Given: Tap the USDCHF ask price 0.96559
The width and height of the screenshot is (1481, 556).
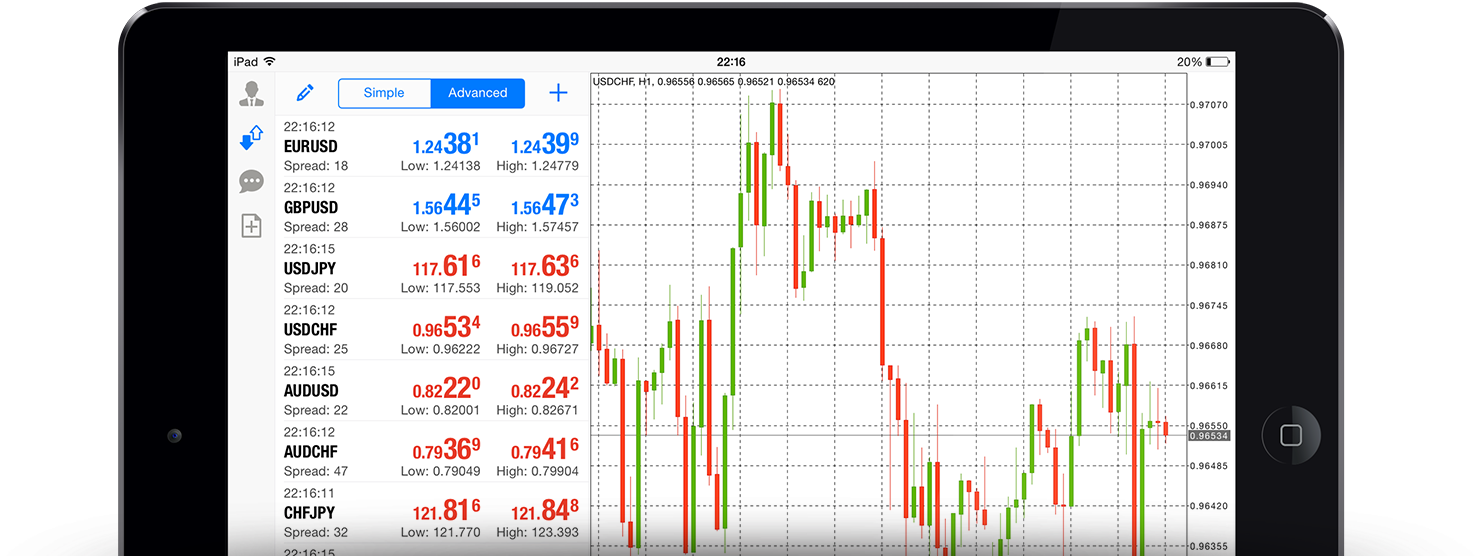Looking at the screenshot, I should pos(544,329).
